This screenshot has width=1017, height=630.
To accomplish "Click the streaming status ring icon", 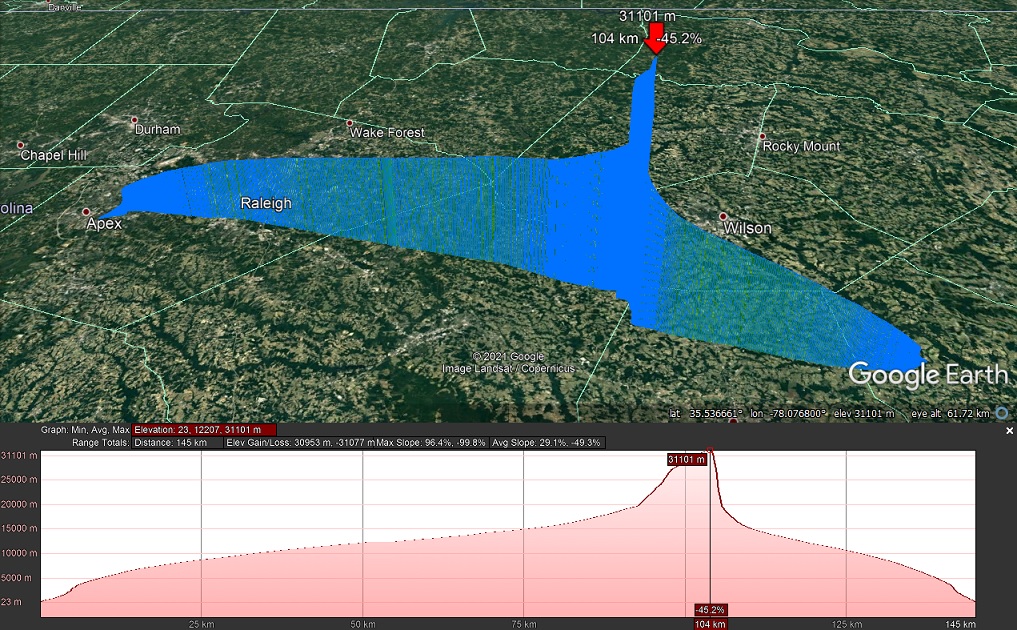I will (x=1002, y=413).
